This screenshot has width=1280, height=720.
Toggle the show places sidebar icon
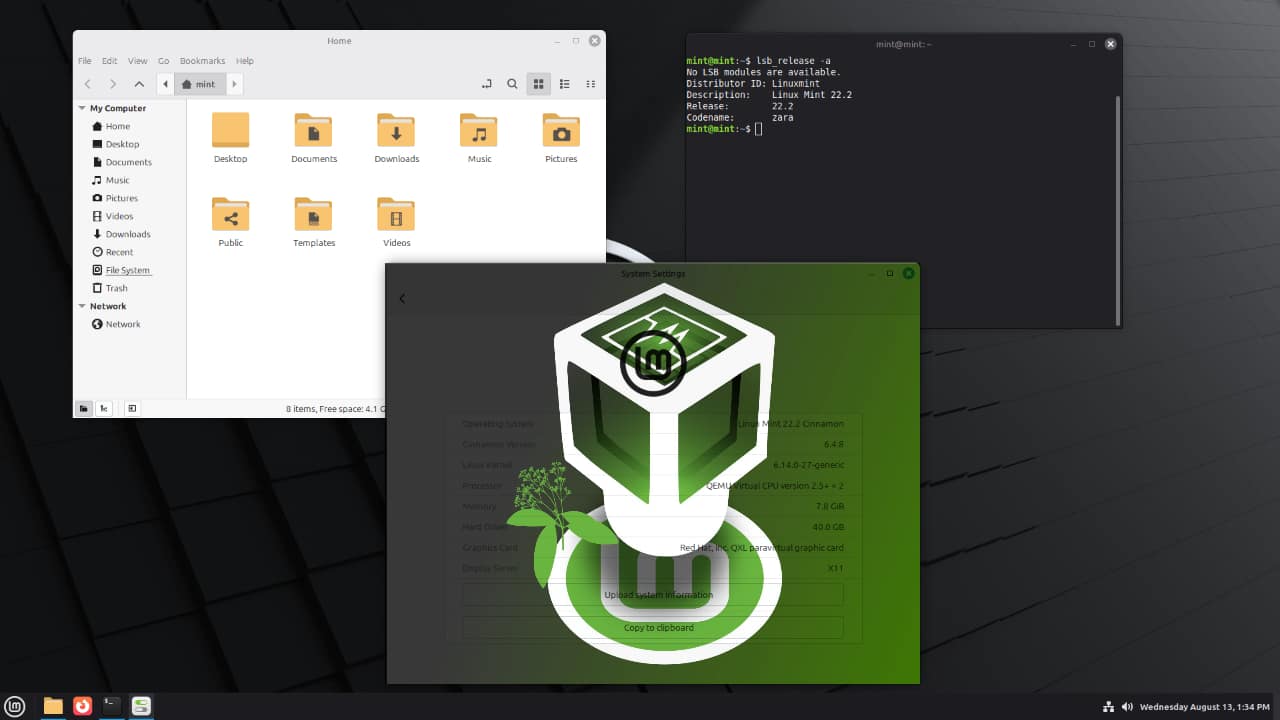coord(83,408)
